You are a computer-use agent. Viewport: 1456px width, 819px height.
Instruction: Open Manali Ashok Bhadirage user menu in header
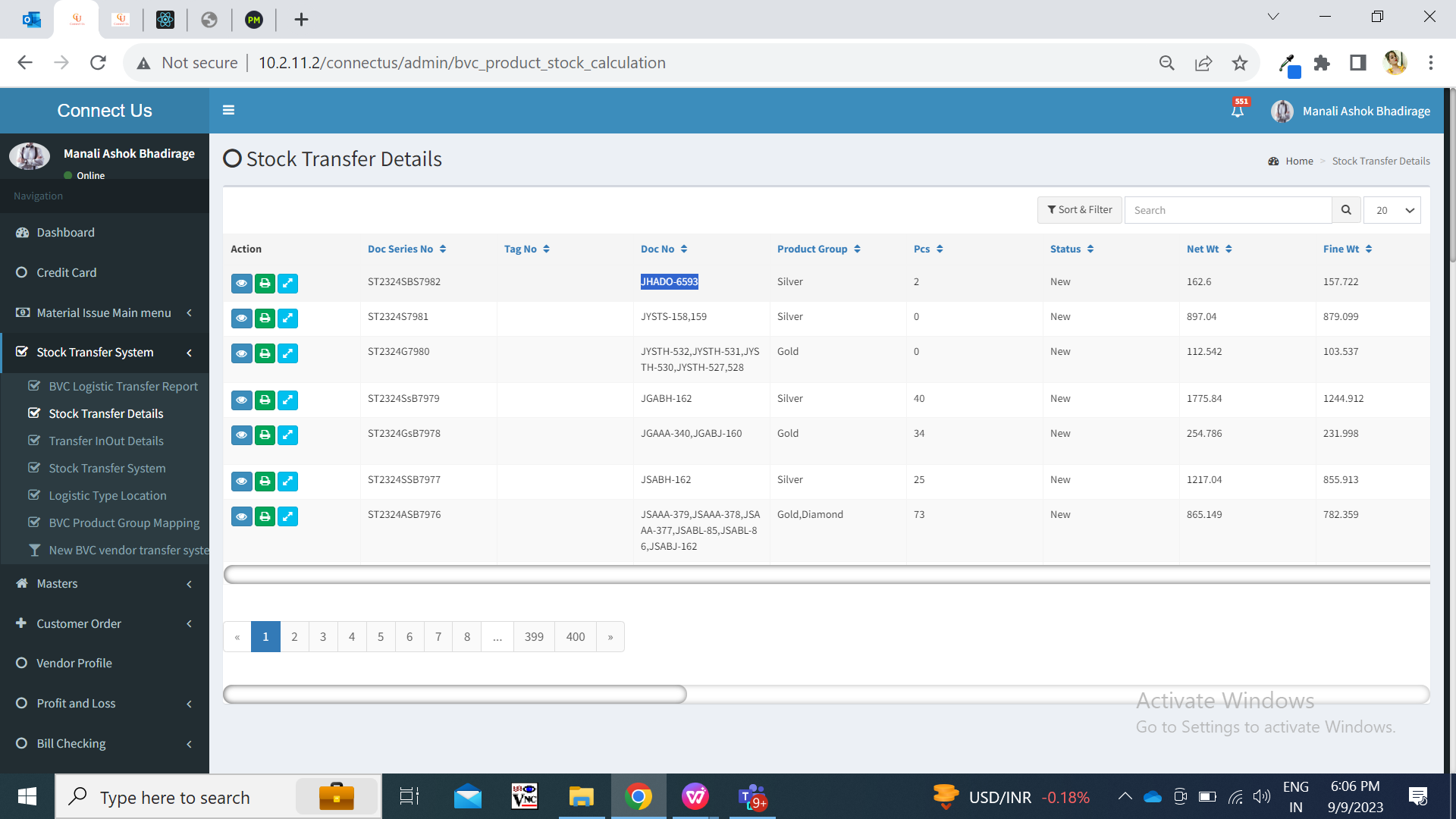click(x=1351, y=111)
